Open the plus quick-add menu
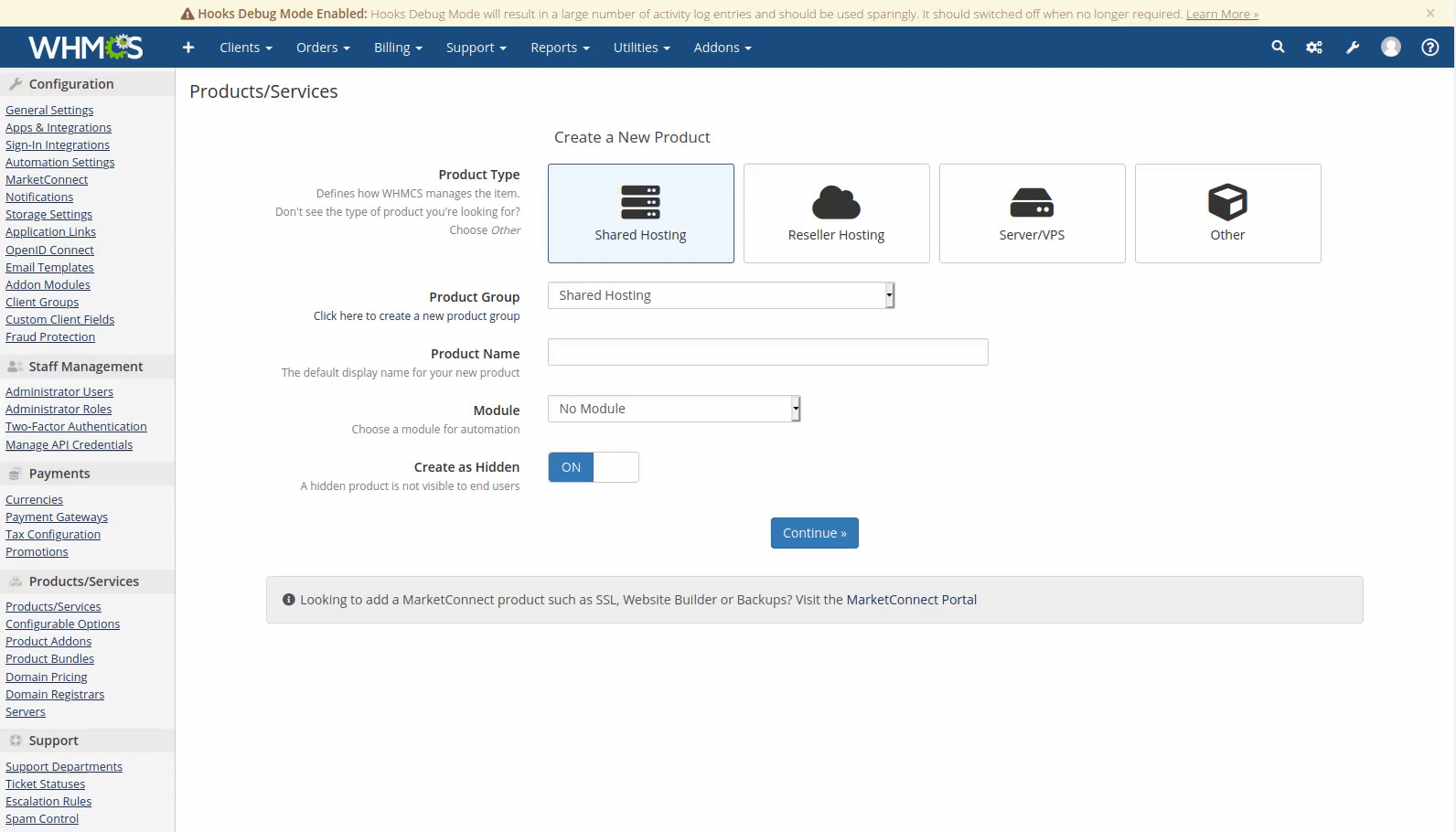Viewport: 1456px width, 832px height. (188, 48)
